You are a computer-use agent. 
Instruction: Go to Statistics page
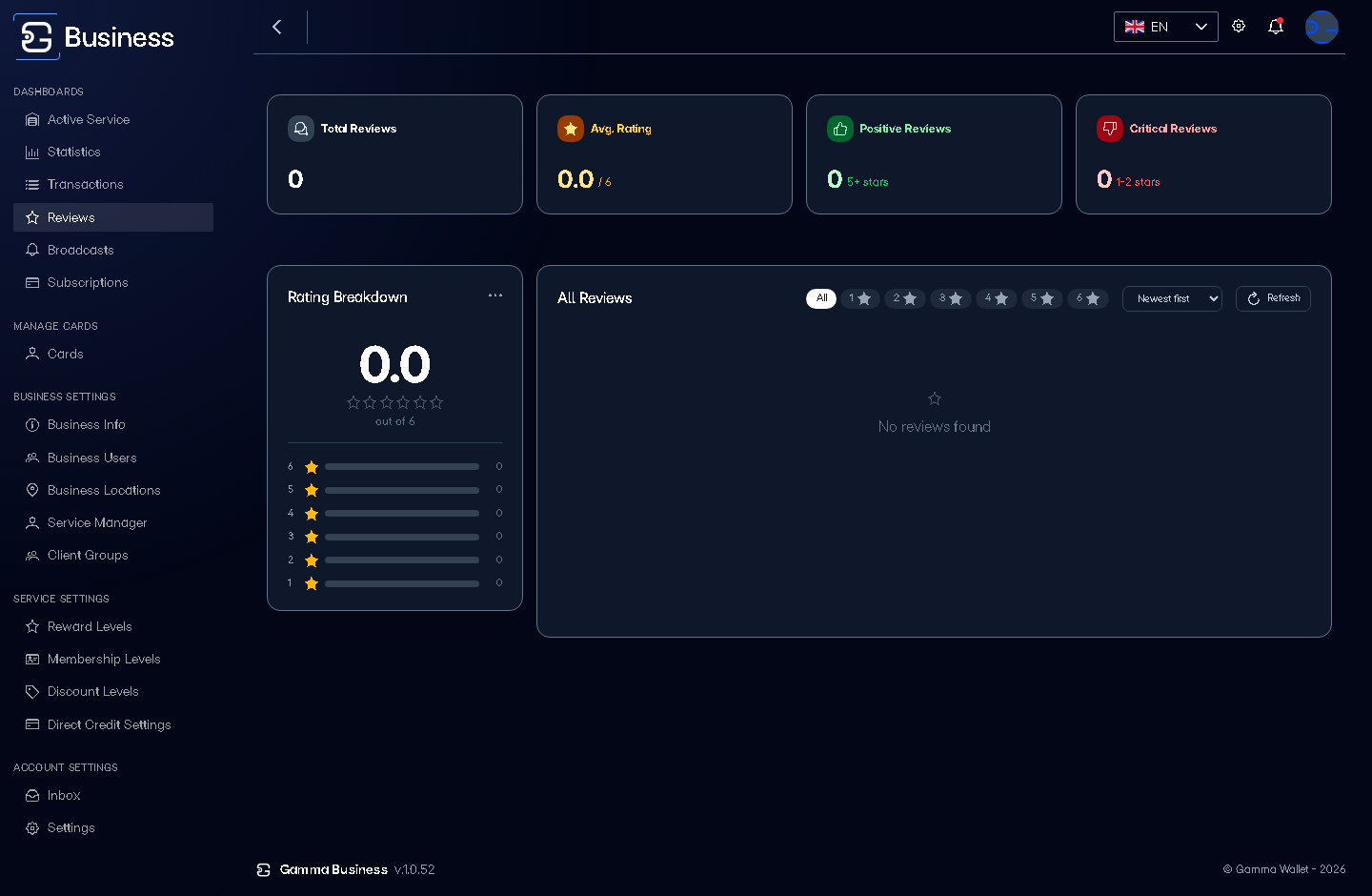tap(113, 152)
